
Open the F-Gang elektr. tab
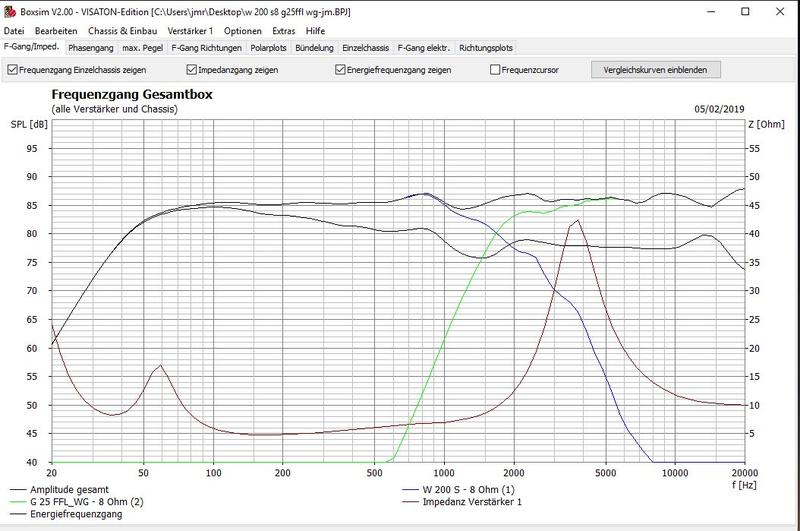coord(424,48)
